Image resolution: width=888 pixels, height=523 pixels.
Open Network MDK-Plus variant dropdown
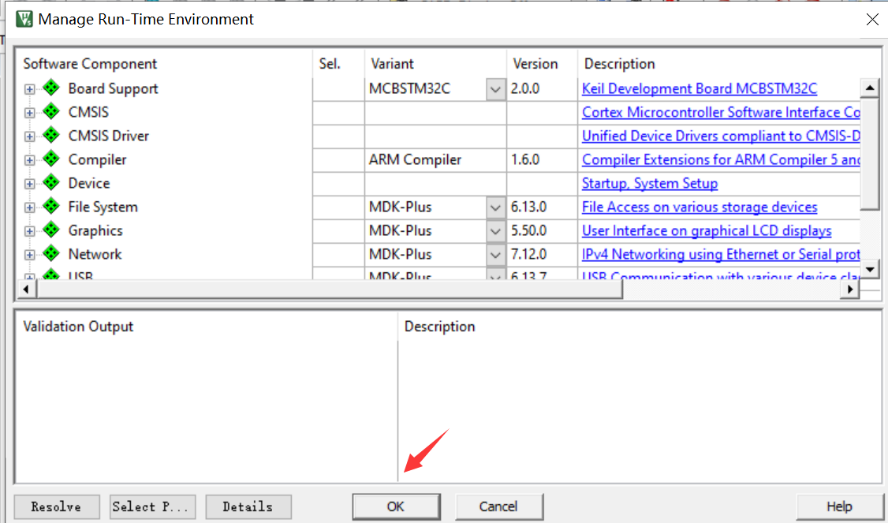point(495,255)
